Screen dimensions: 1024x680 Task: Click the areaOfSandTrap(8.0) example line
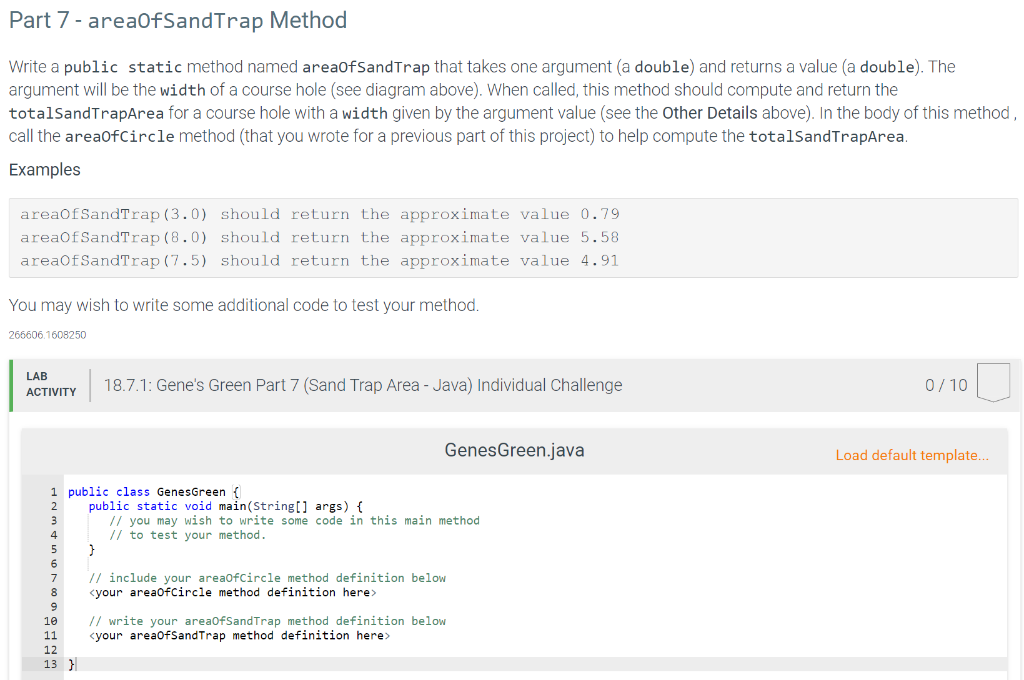tap(319, 238)
